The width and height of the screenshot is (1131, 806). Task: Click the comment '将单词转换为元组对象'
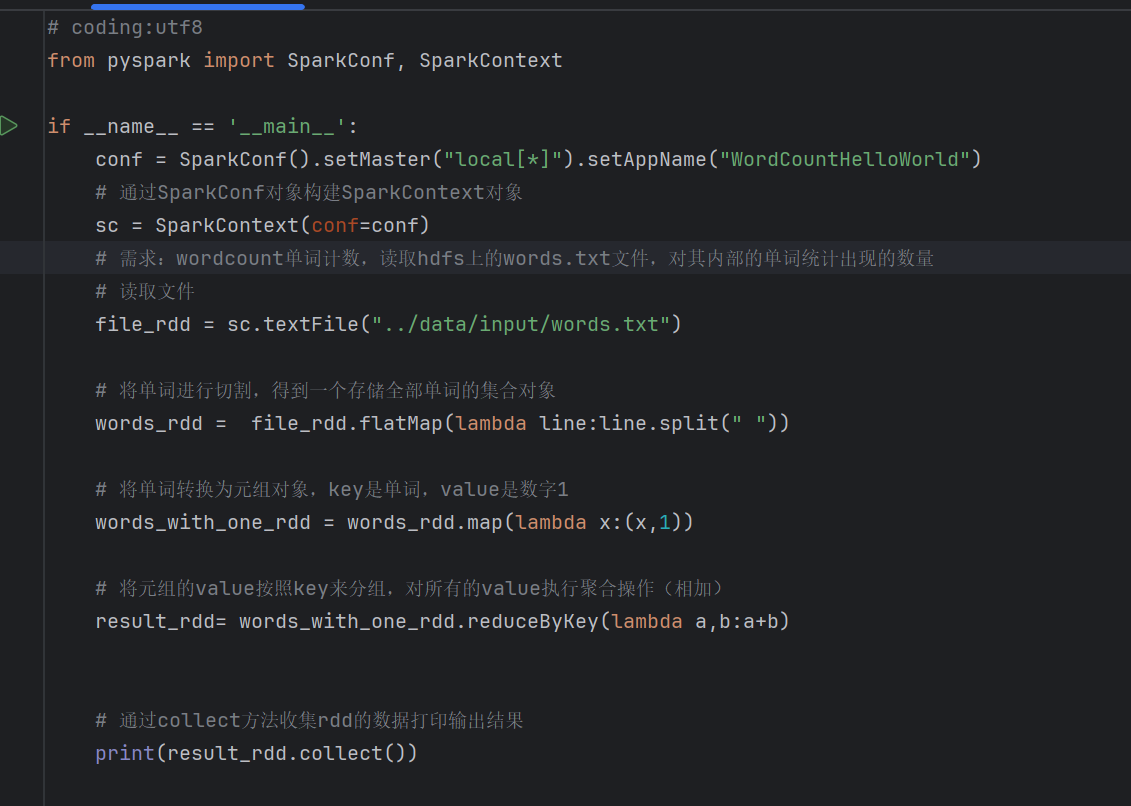[214, 490]
